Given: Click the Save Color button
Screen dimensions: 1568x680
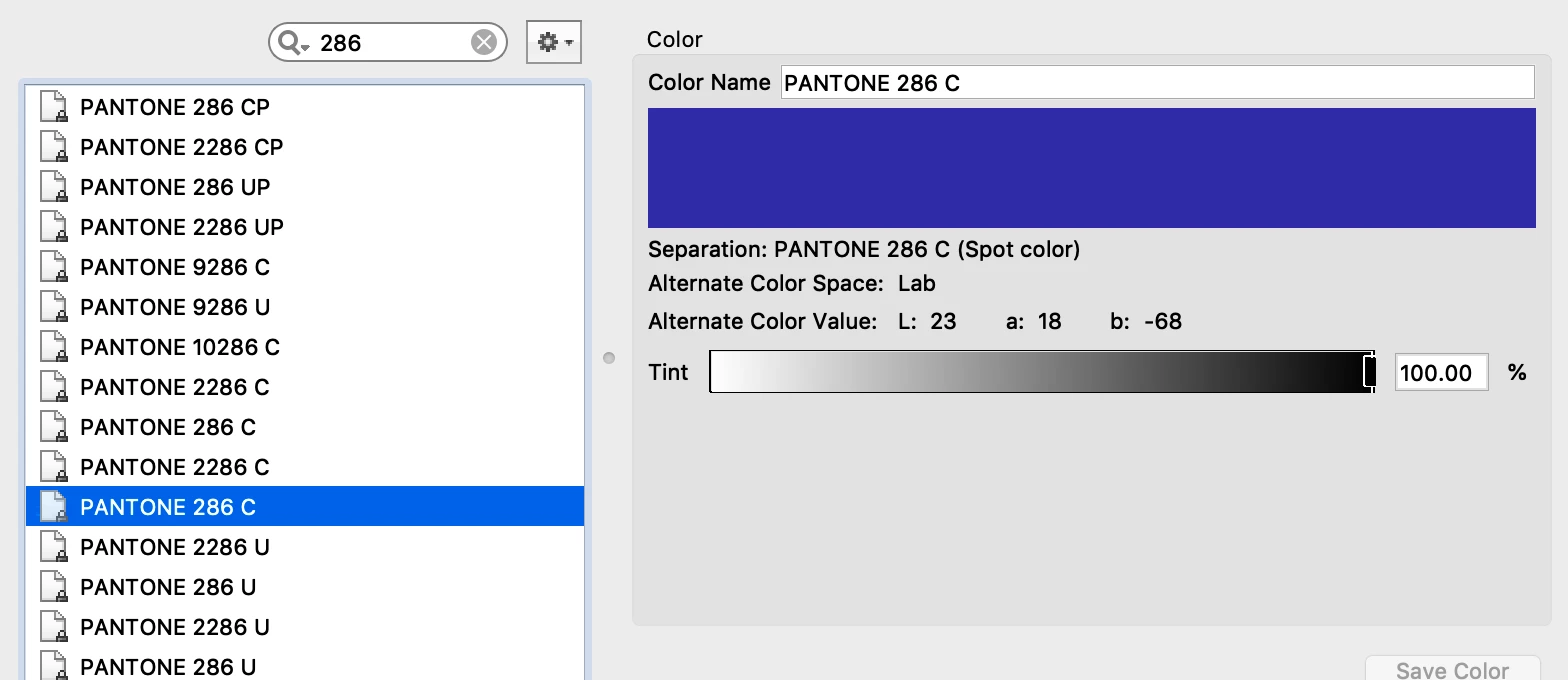Looking at the screenshot, I should coord(1452,669).
